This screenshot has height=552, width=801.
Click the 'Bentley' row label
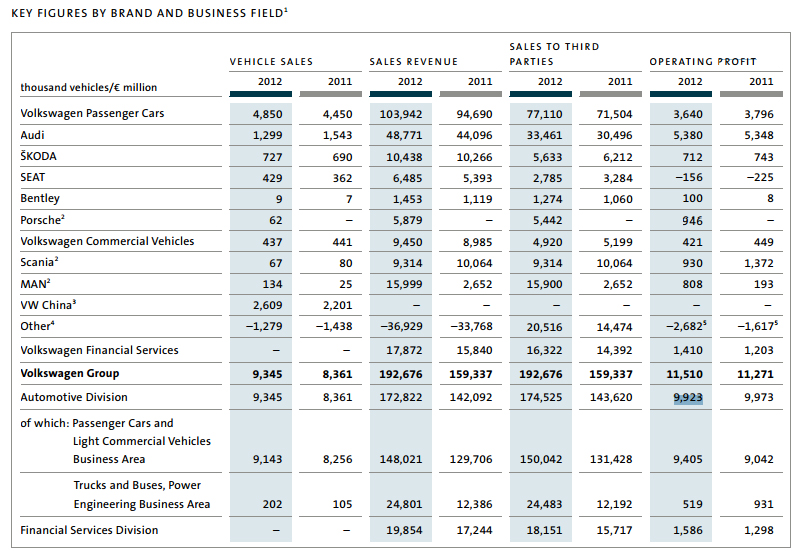point(40,199)
